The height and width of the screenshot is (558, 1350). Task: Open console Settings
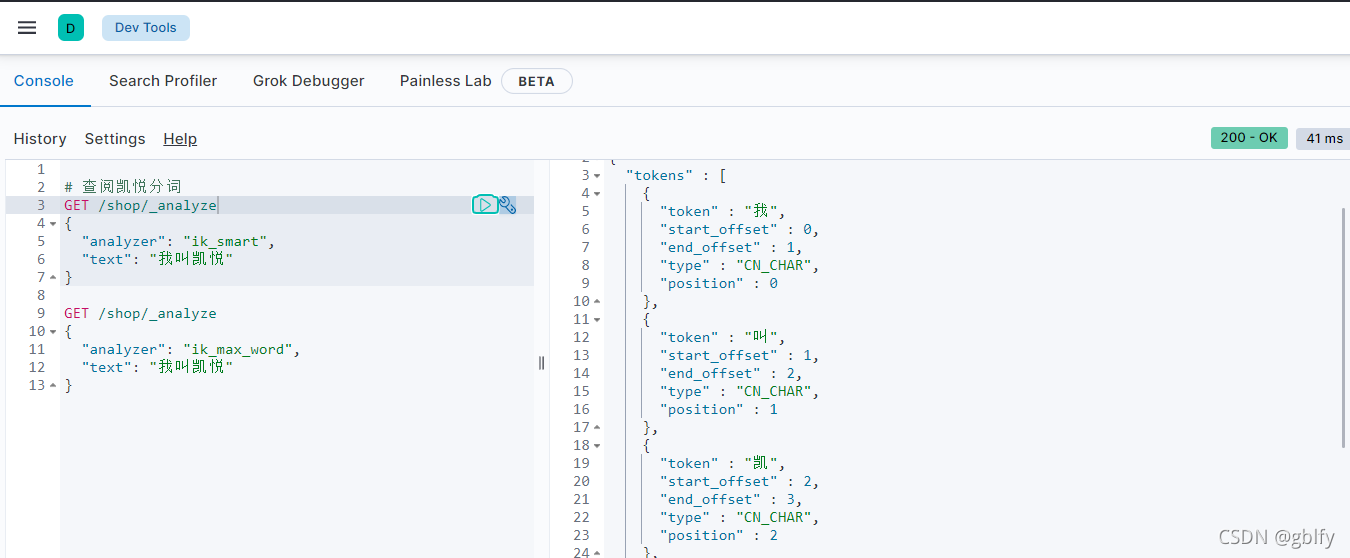coord(115,139)
